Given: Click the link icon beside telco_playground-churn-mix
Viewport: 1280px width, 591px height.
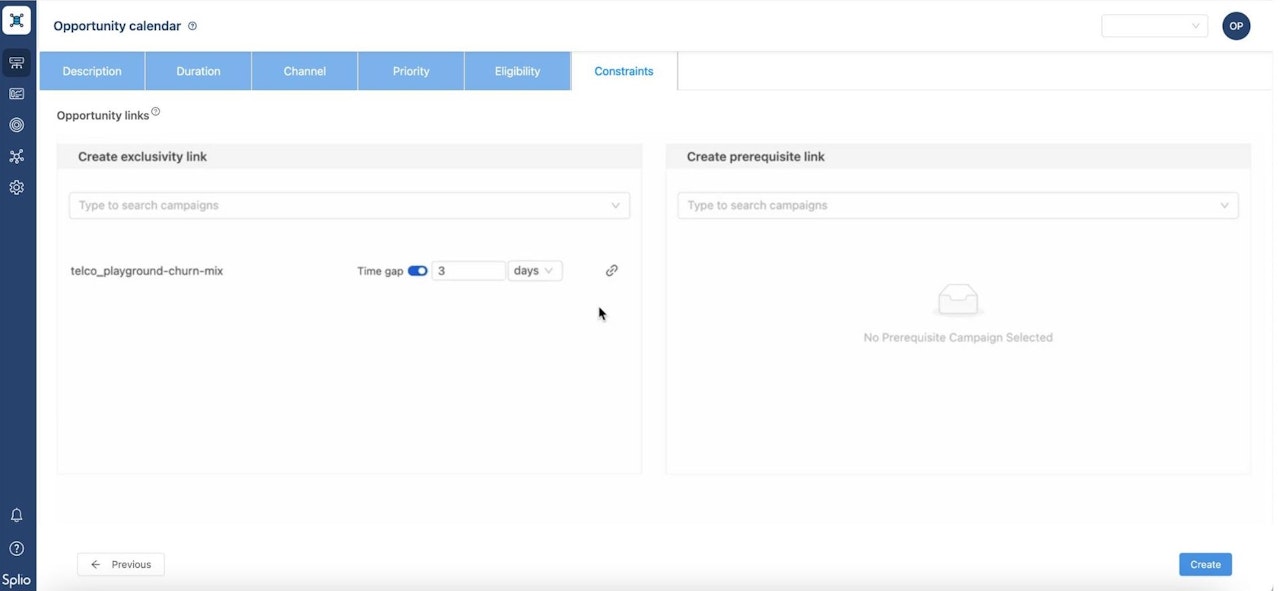Looking at the screenshot, I should [612, 270].
